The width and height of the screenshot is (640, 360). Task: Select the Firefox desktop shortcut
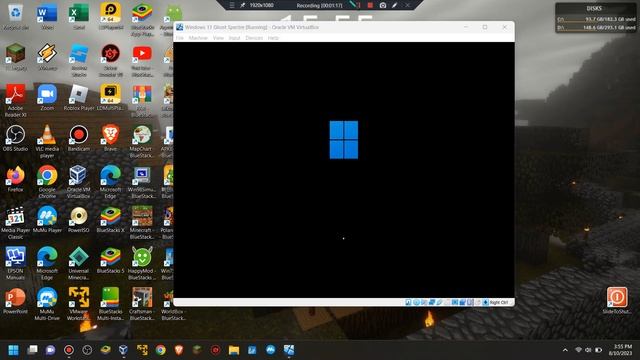(16, 179)
